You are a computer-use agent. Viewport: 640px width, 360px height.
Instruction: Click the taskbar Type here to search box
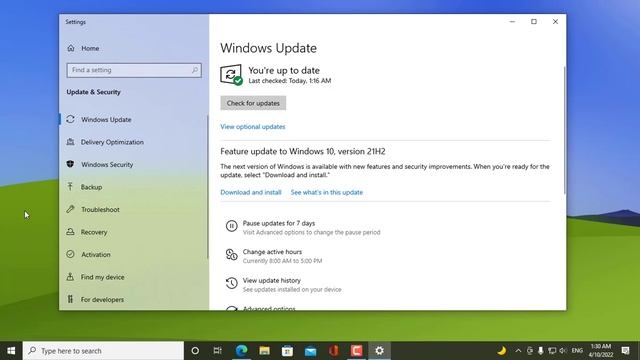click(x=103, y=351)
